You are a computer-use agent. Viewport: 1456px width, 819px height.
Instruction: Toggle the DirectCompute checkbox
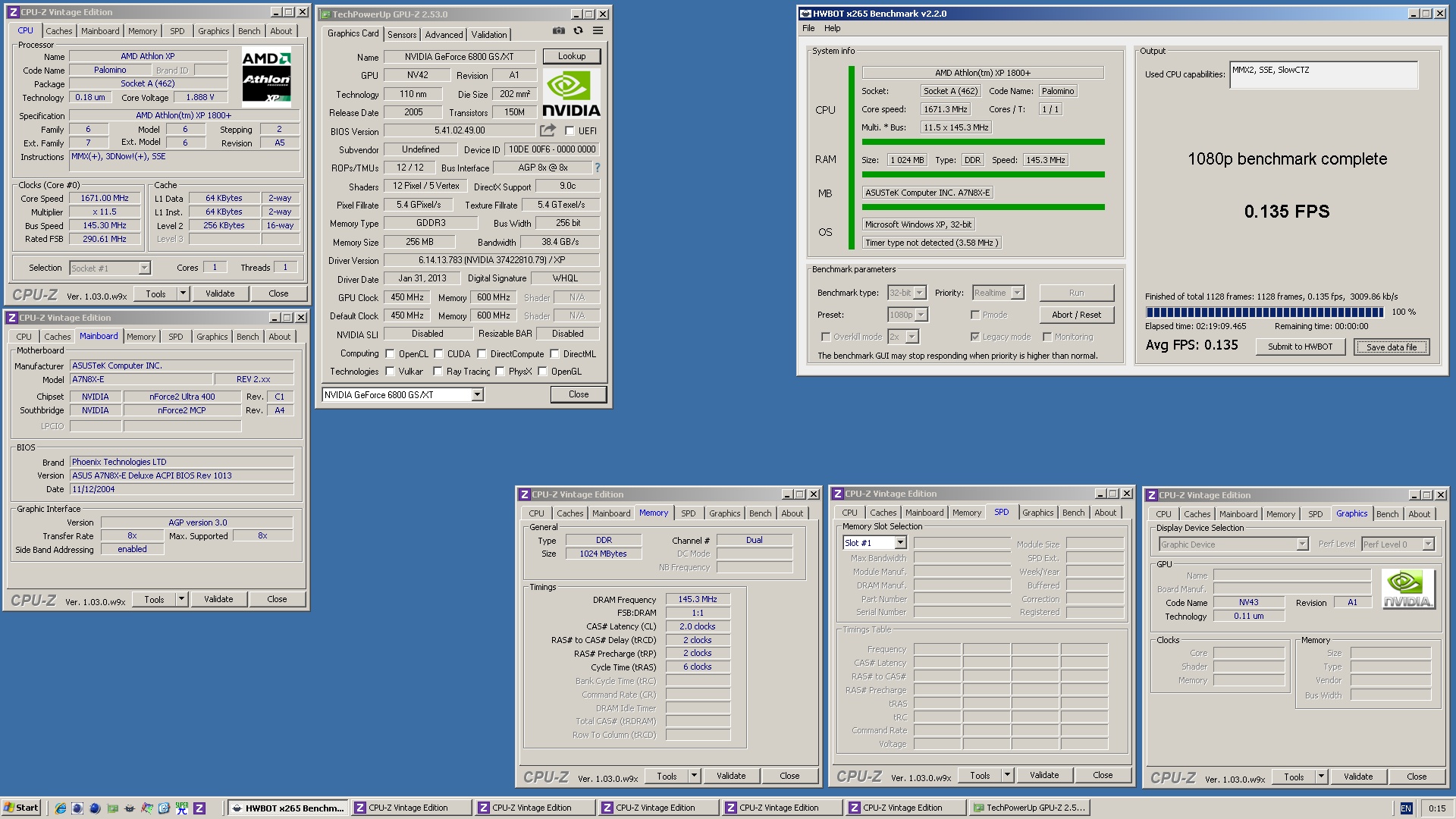pos(482,354)
